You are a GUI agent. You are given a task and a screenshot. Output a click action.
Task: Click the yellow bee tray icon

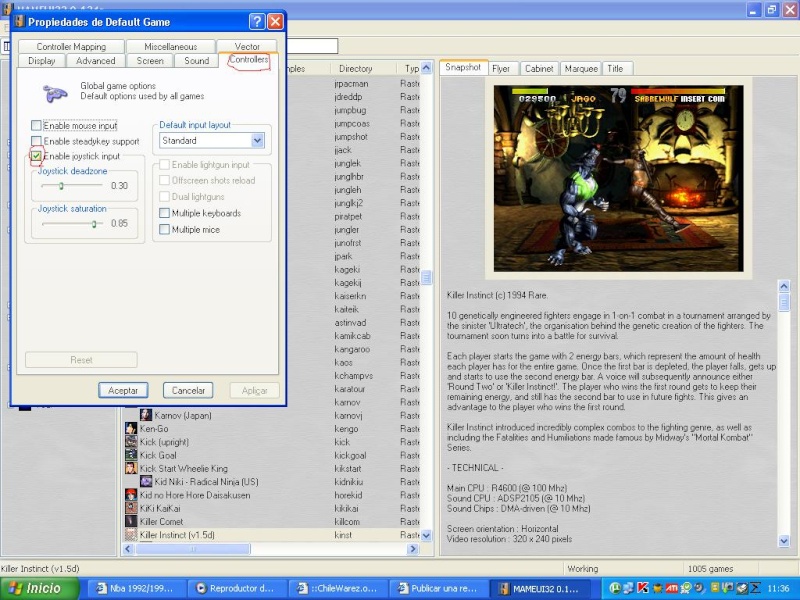[657, 588]
